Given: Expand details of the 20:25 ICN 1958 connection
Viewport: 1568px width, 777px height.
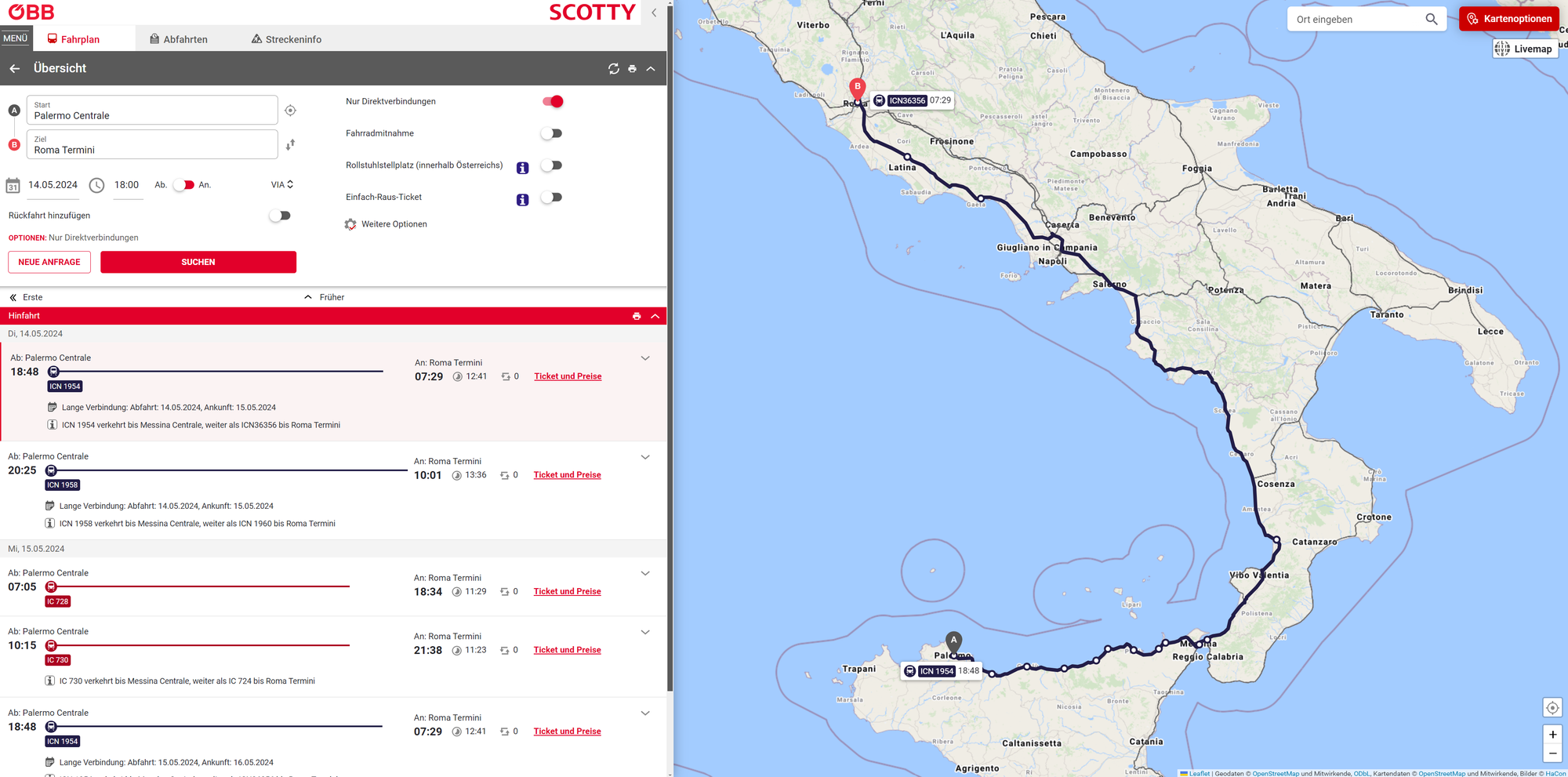Looking at the screenshot, I should [x=645, y=457].
